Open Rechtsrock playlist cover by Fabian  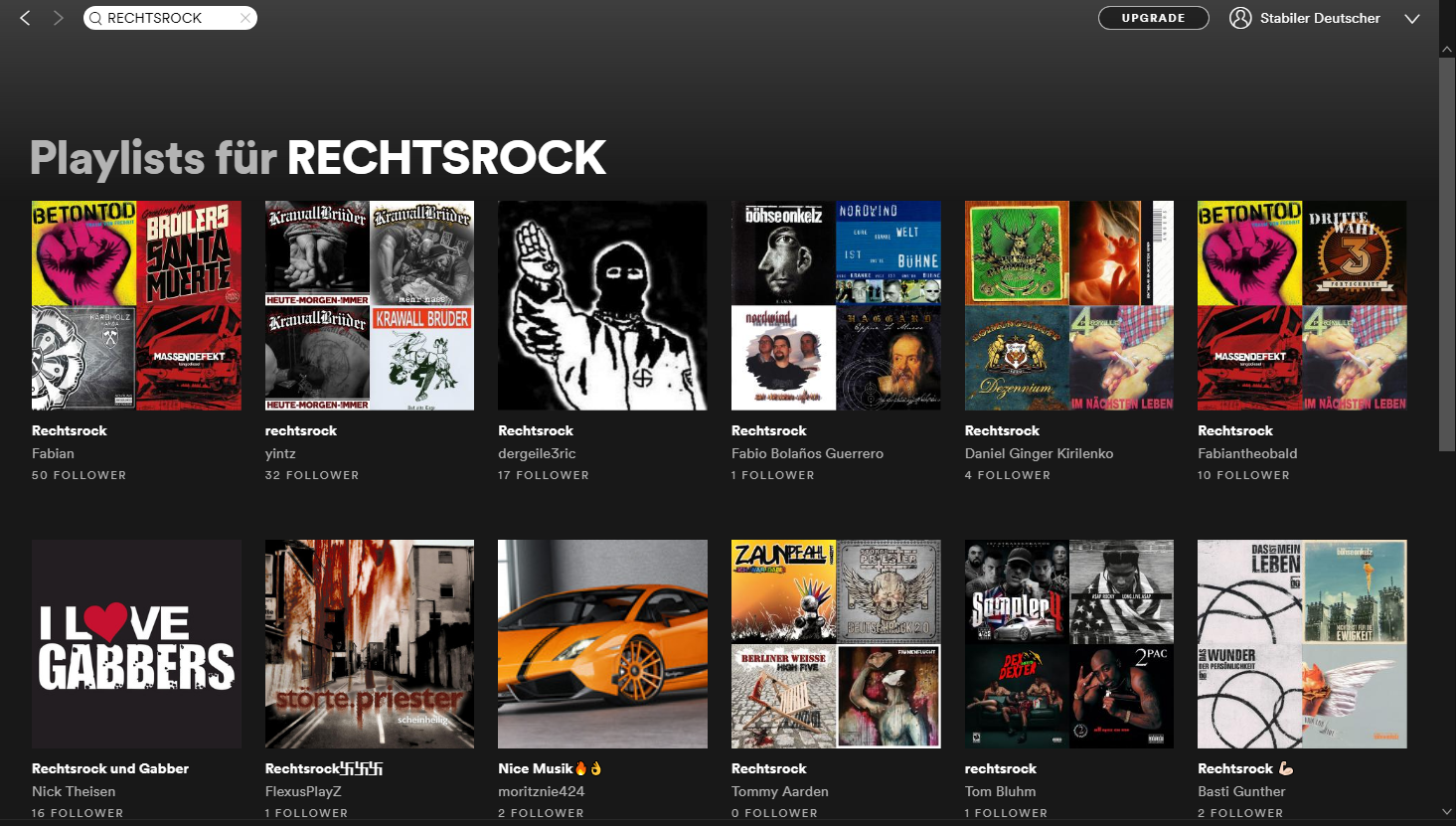point(136,305)
